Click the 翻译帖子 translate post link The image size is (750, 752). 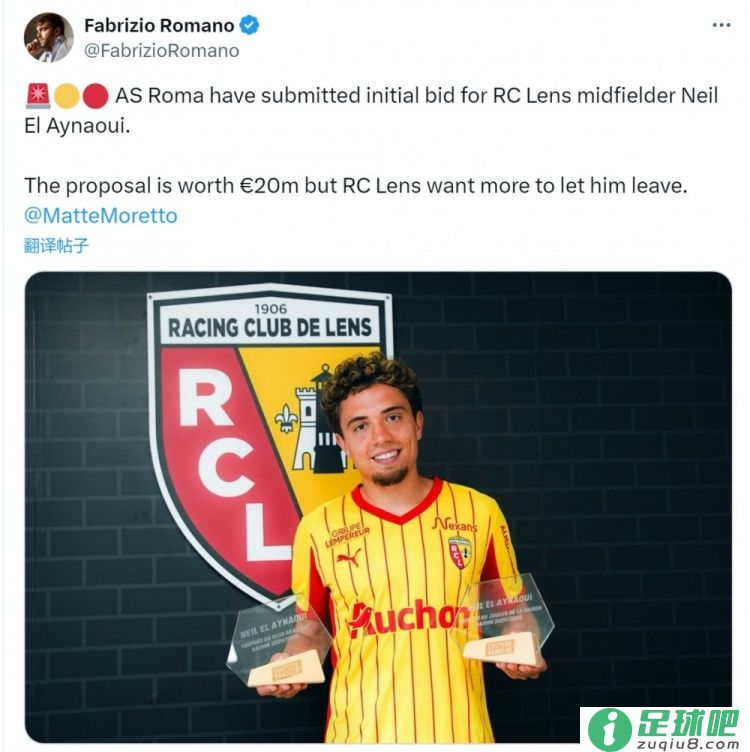[x=57, y=246]
